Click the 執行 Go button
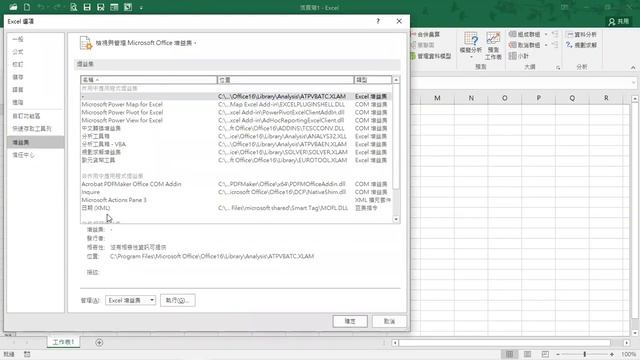This screenshot has width=640, height=360. (178, 300)
